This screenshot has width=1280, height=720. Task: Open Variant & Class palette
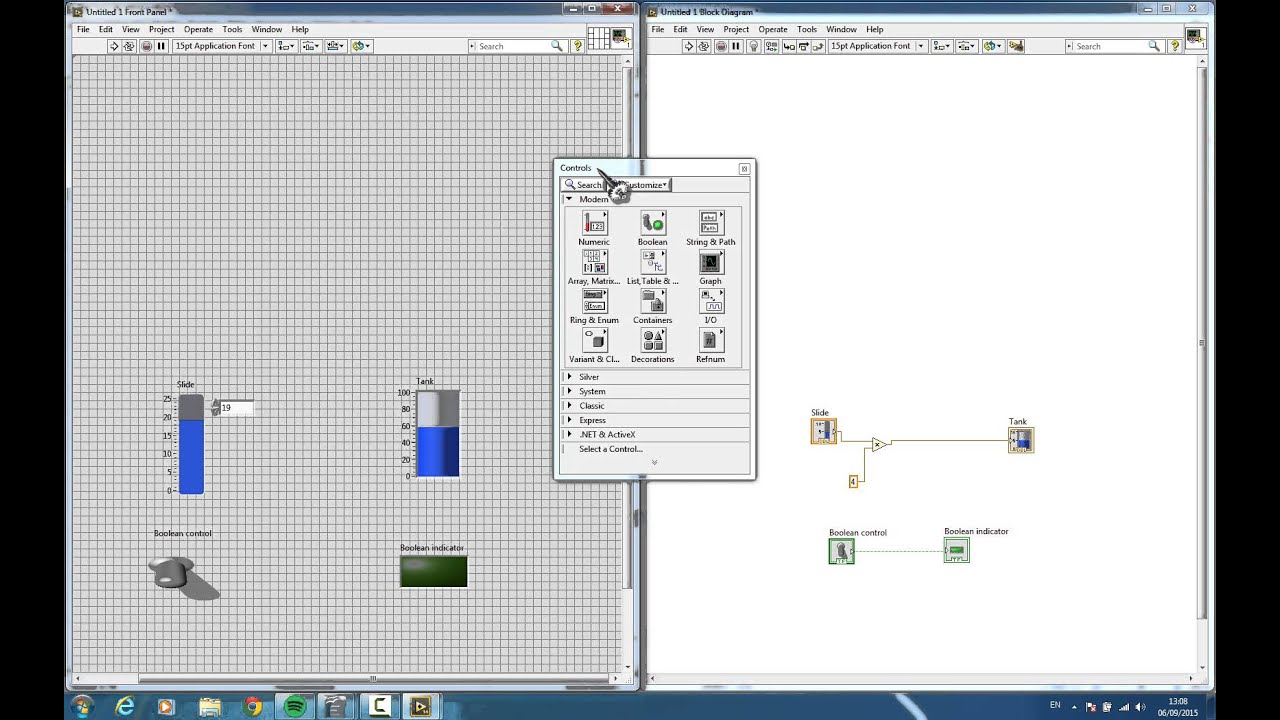click(x=594, y=346)
